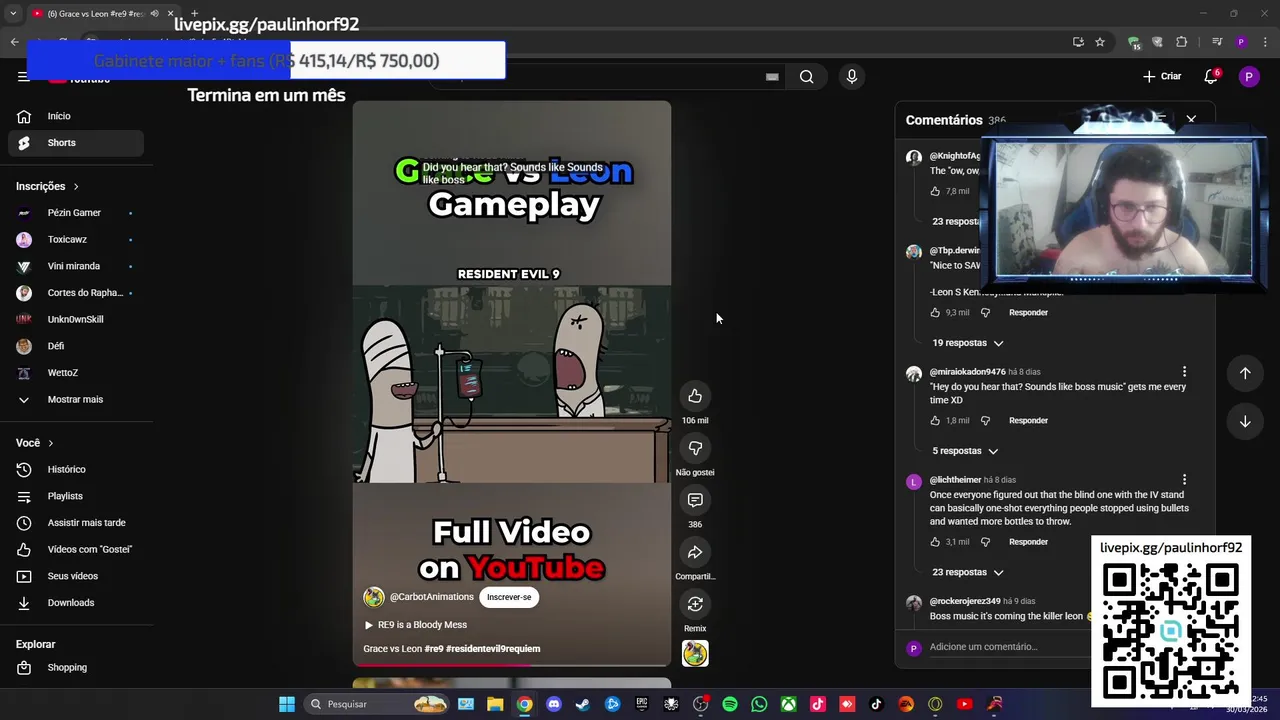Screen dimensions: 1280x720
Task: Open comments button showing 386
Action: tap(695, 500)
